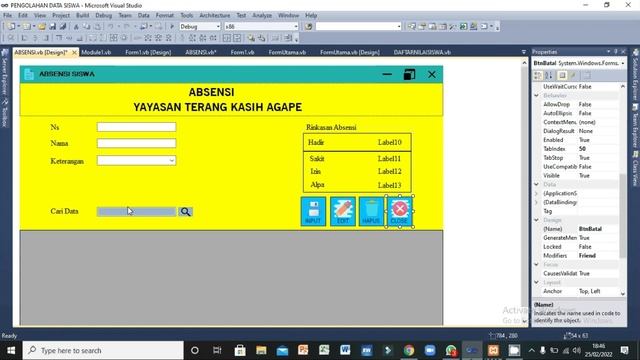Image resolution: width=640 pixels, height=360 pixels.
Task: Click the Properties page icon in the Properties toolbar
Action: (562, 76)
